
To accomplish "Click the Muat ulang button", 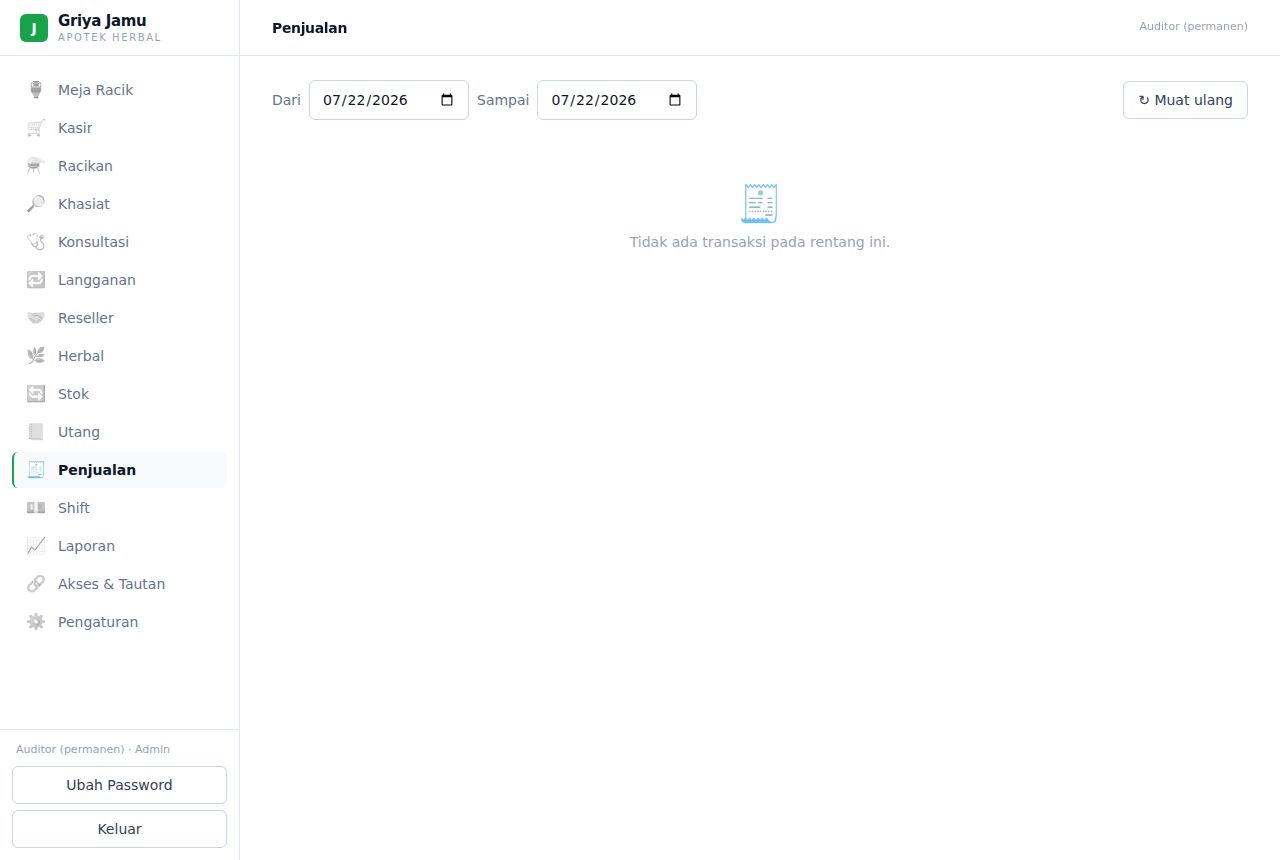I will point(1185,100).
